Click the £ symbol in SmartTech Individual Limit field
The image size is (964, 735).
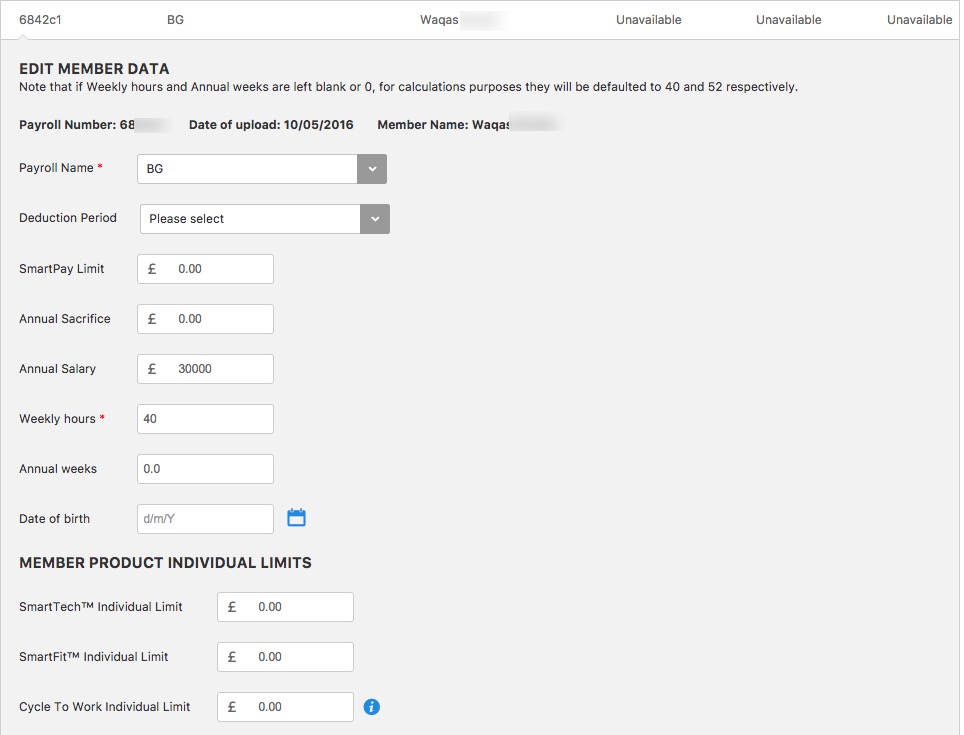[232, 606]
